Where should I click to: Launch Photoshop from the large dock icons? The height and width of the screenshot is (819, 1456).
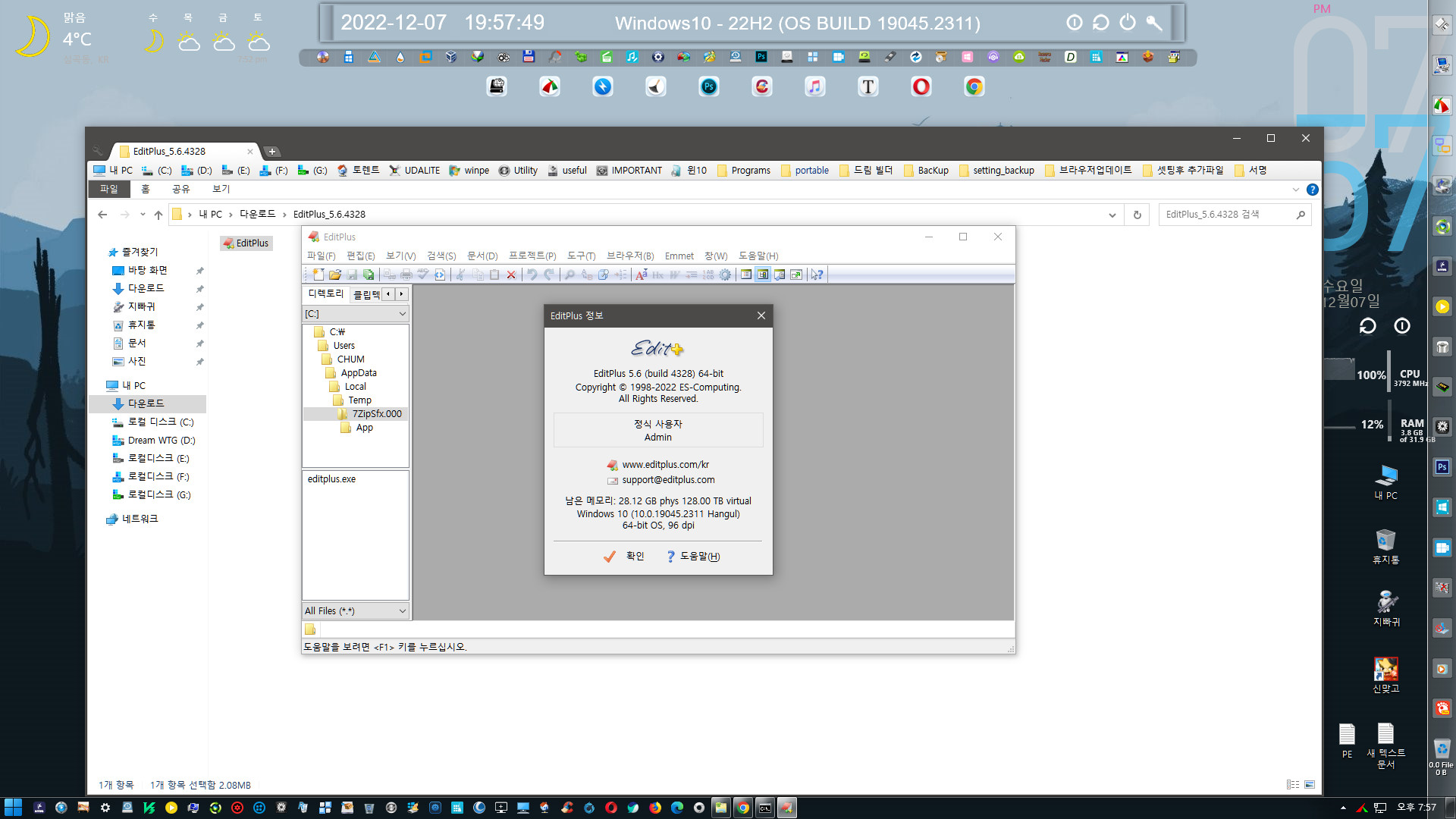[709, 86]
